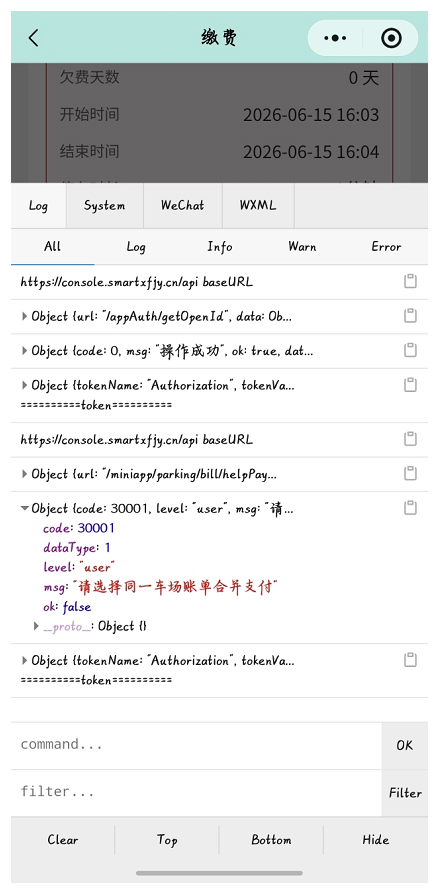Select the dataType: 1 property line

pyautogui.click(x=77, y=548)
